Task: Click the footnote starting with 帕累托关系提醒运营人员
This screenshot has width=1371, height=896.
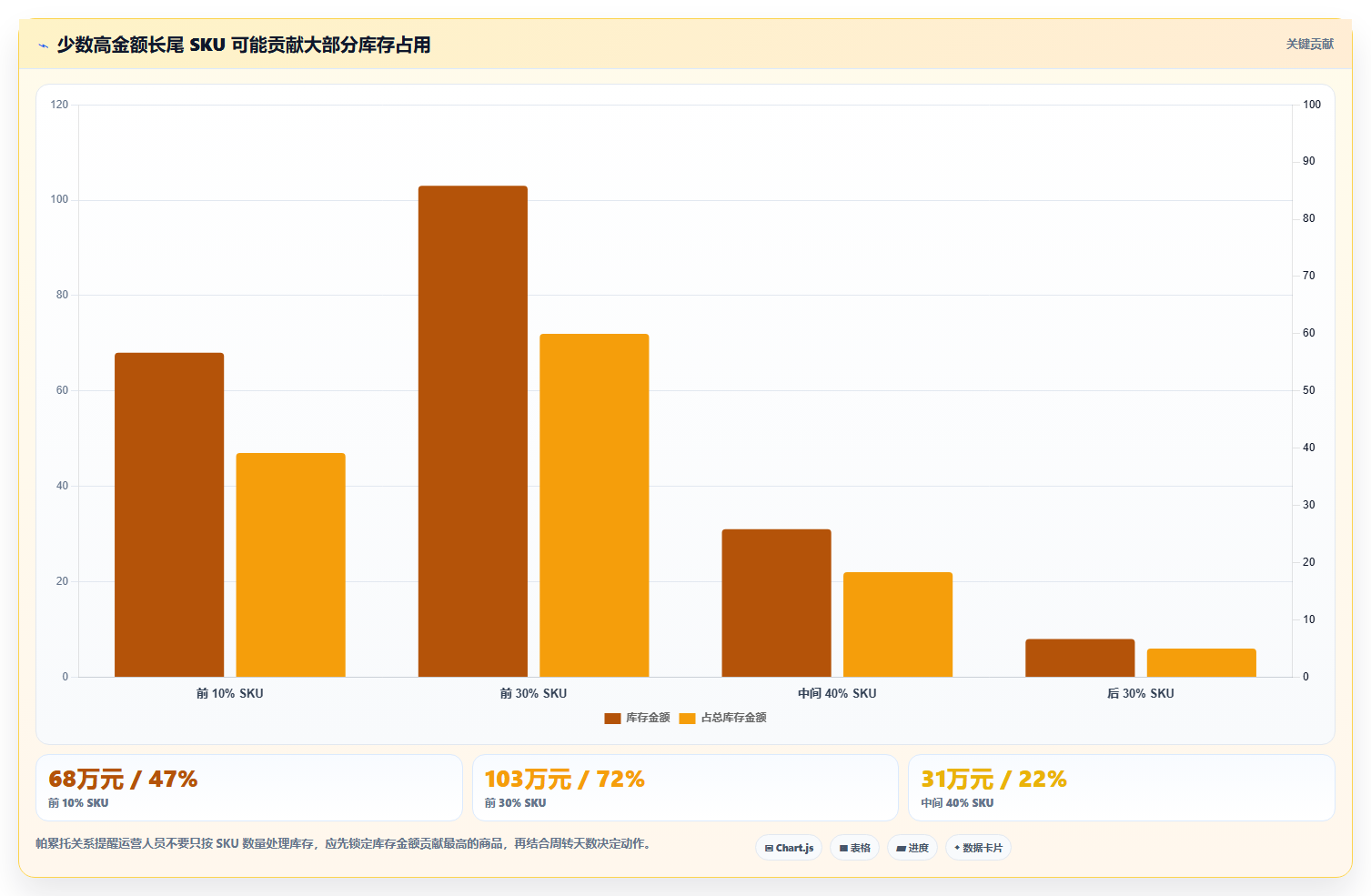Action: [x=345, y=843]
